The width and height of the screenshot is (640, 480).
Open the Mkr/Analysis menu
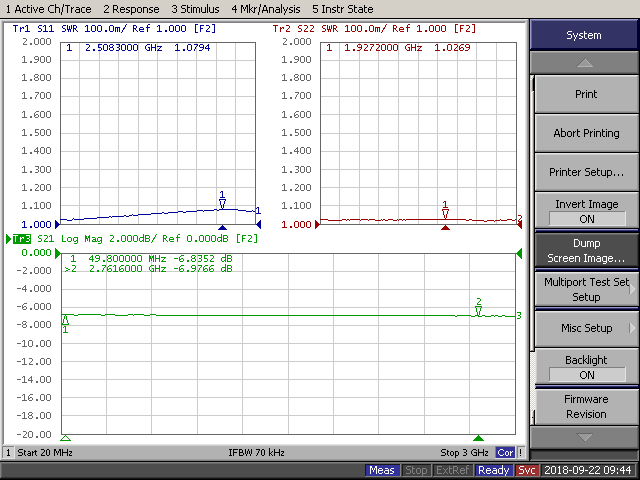266,9
